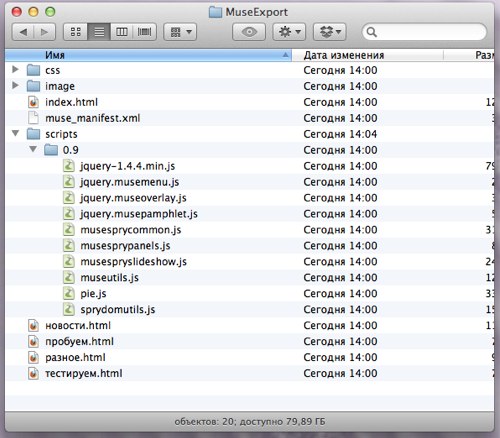Collapse the 0.9 folder triangle
This screenshot has height=438, width=500.
[33, 149]
